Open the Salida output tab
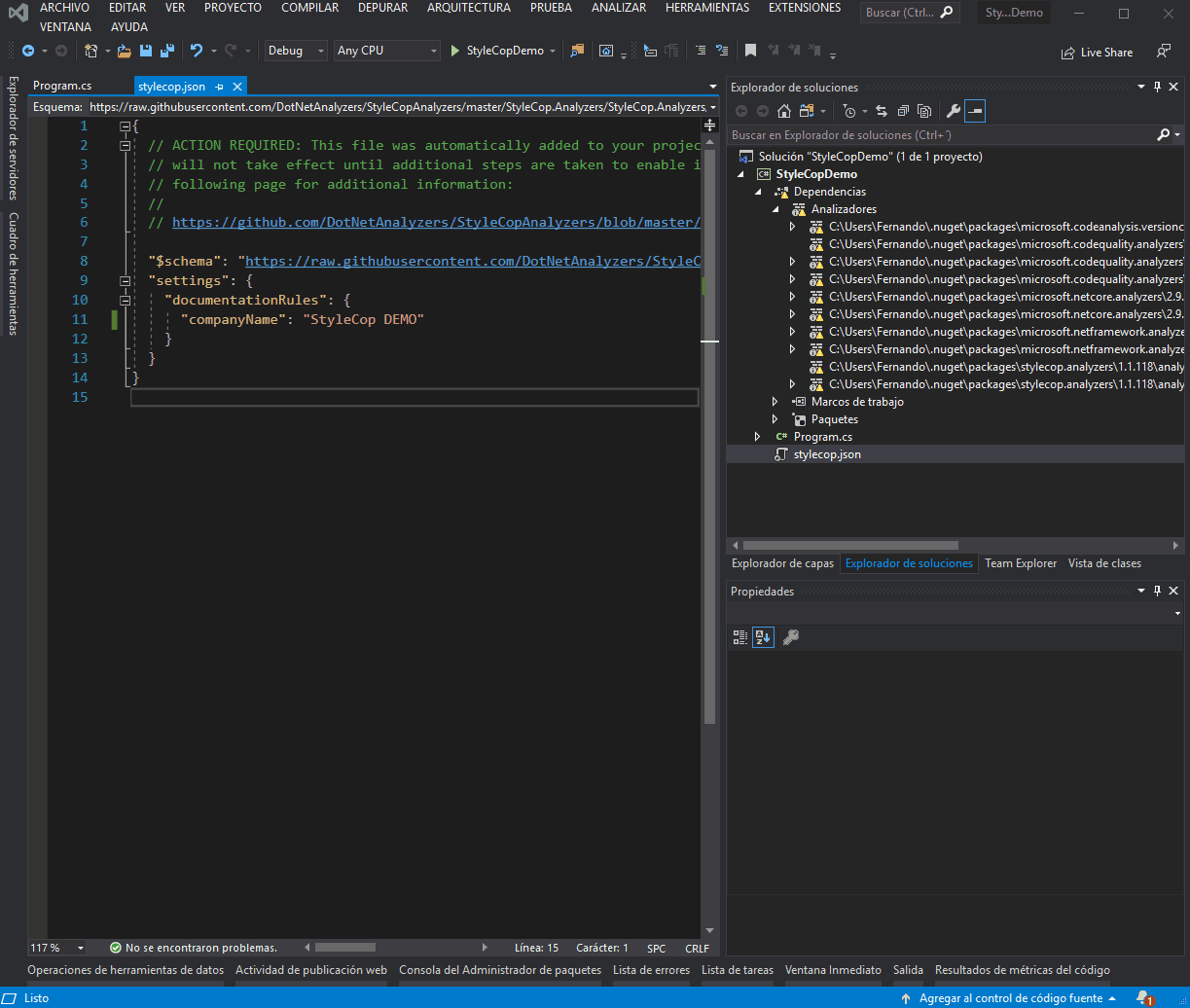This screenshot has height=1008, width=1190. (908, 970)
